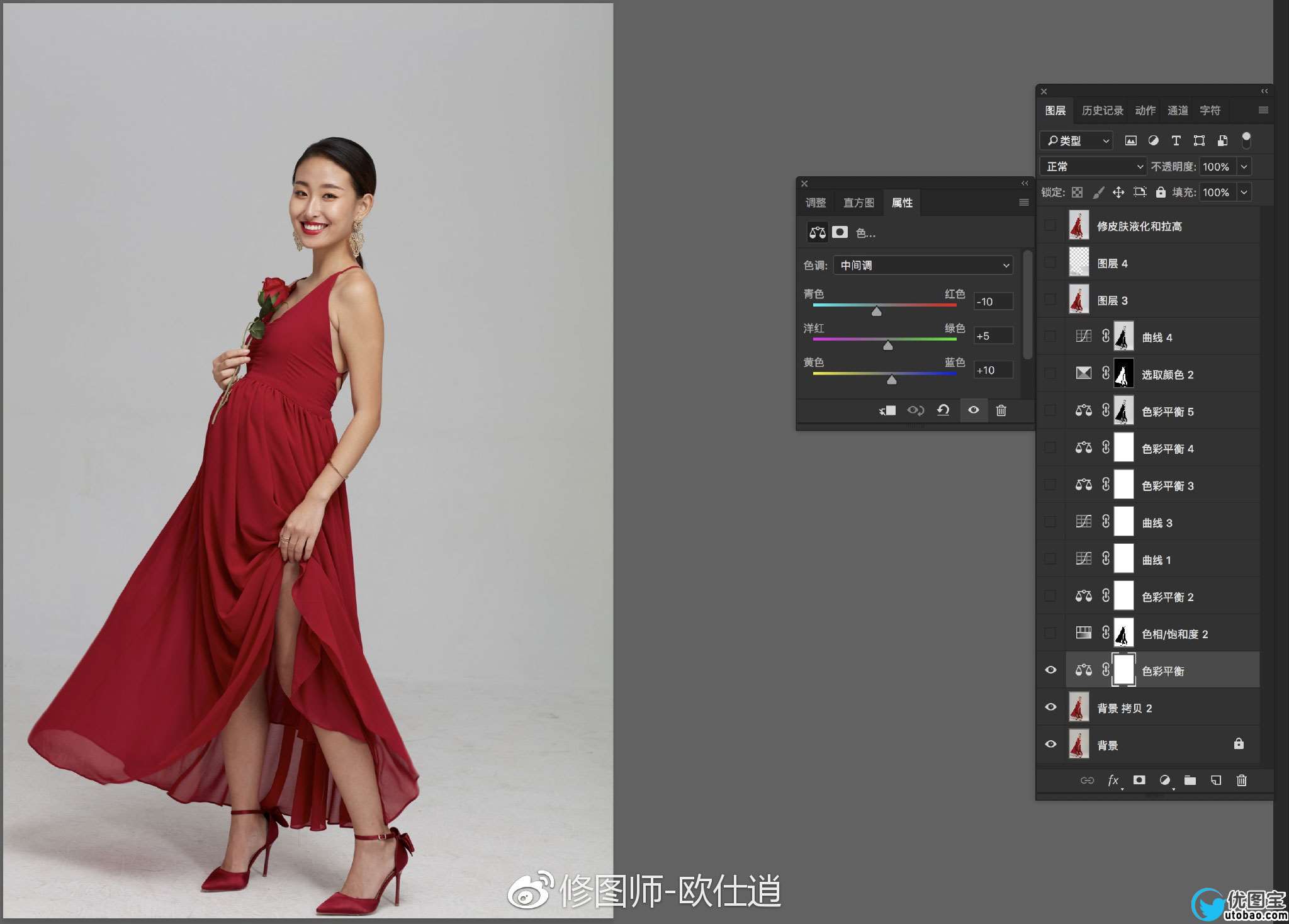Viewport: 1289px width, 924px height.
Task: Lock transparent pixels icon
Action: [1078, 192]
